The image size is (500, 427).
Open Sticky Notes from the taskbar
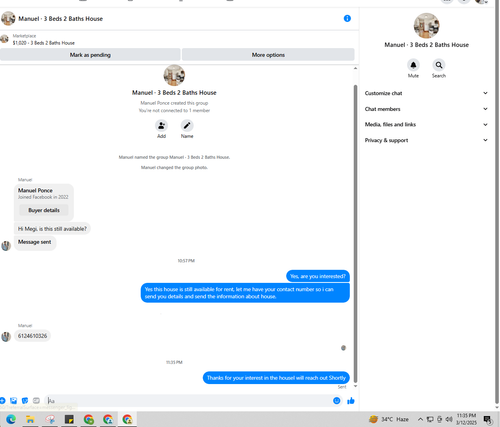69,419
